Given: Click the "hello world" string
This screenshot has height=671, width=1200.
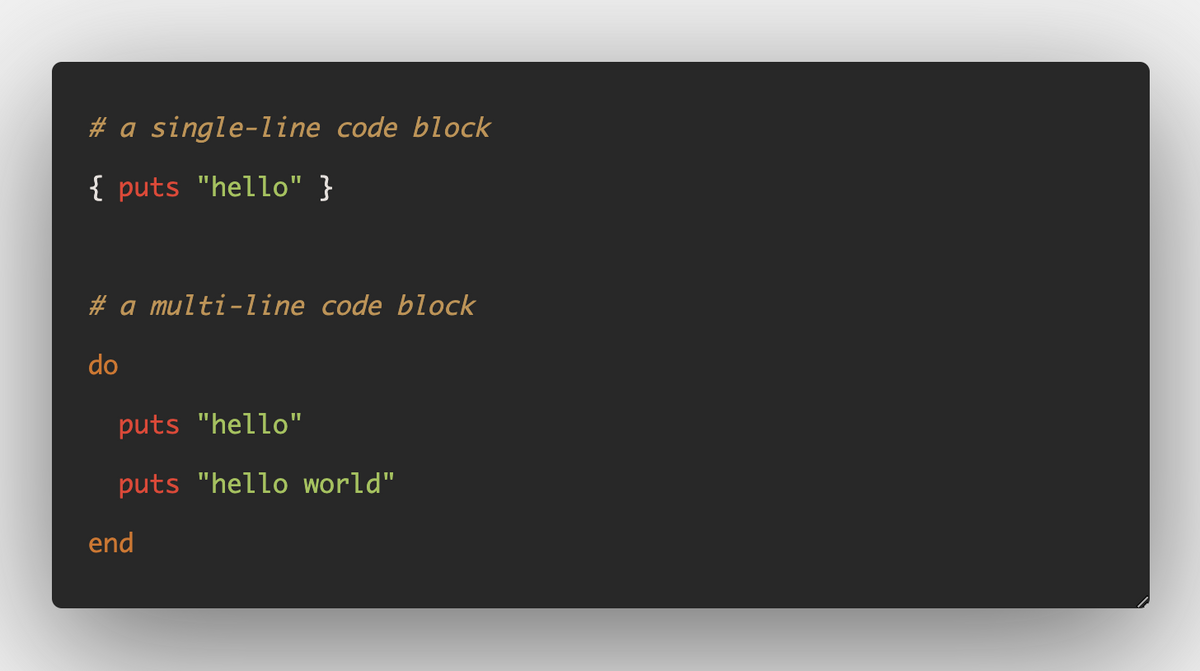Looking at the screenshot, I should pyautogui.click(x=296, y=483).
